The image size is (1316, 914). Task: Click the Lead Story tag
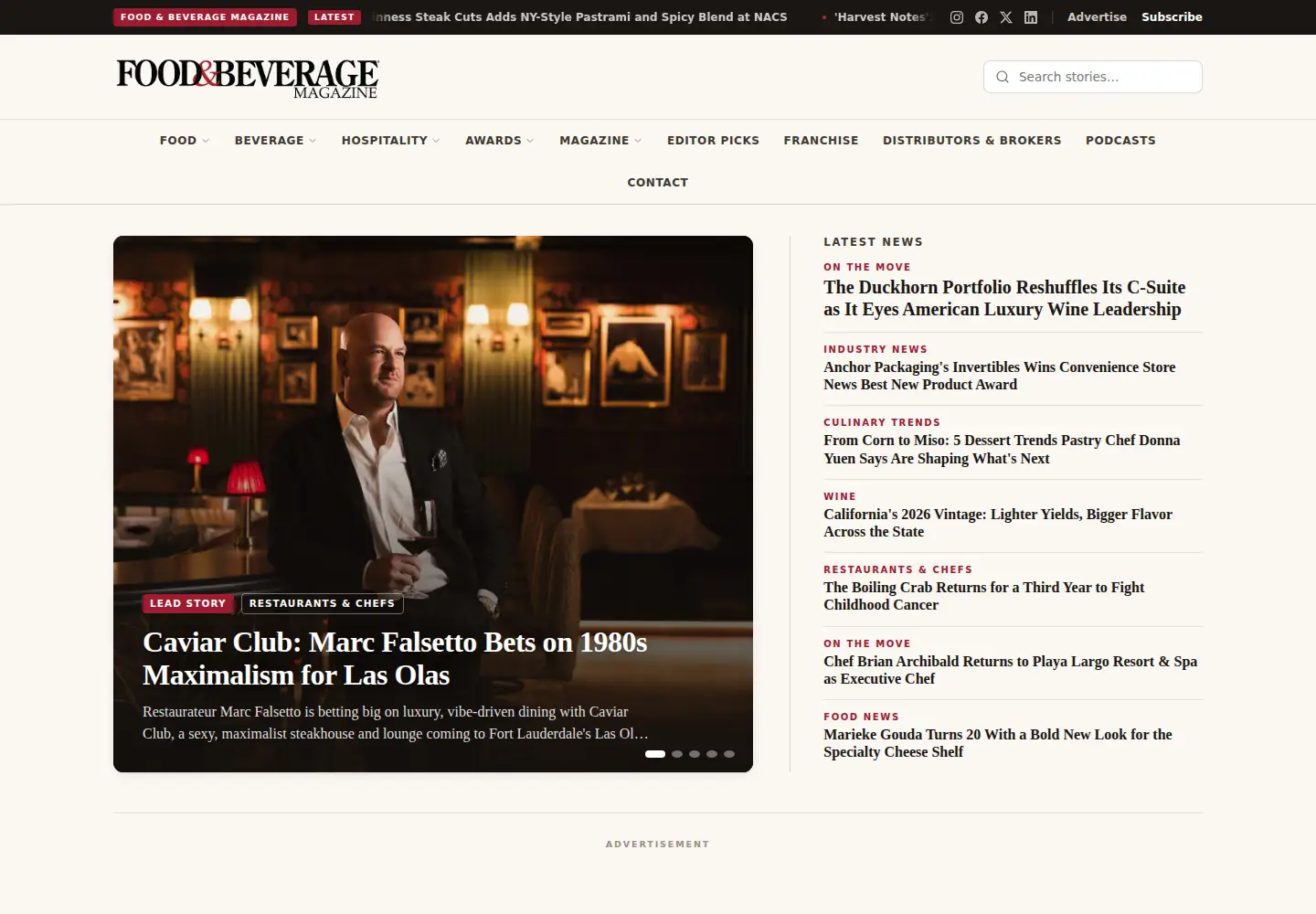[187, 603]
